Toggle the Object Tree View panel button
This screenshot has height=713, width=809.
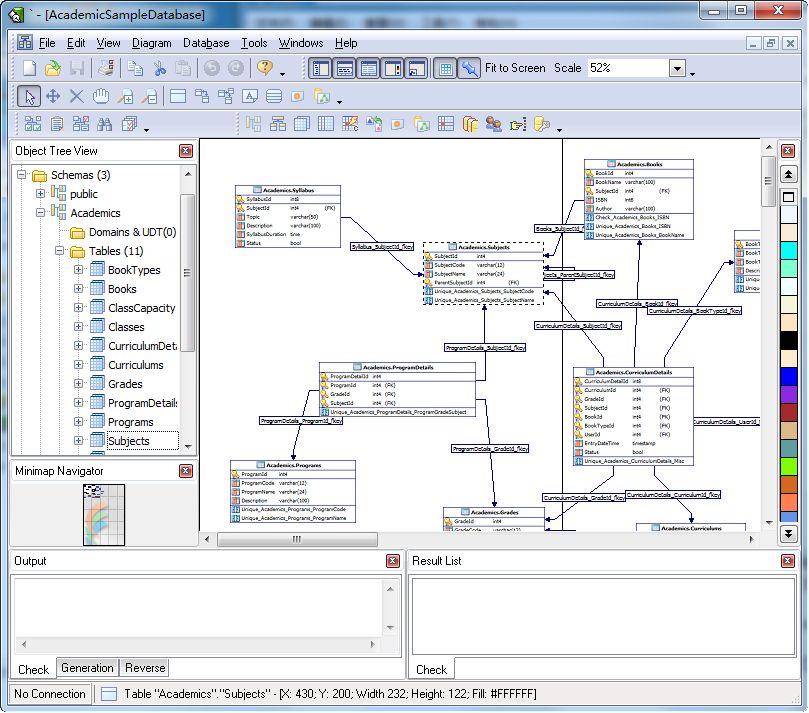coord(320,68)
